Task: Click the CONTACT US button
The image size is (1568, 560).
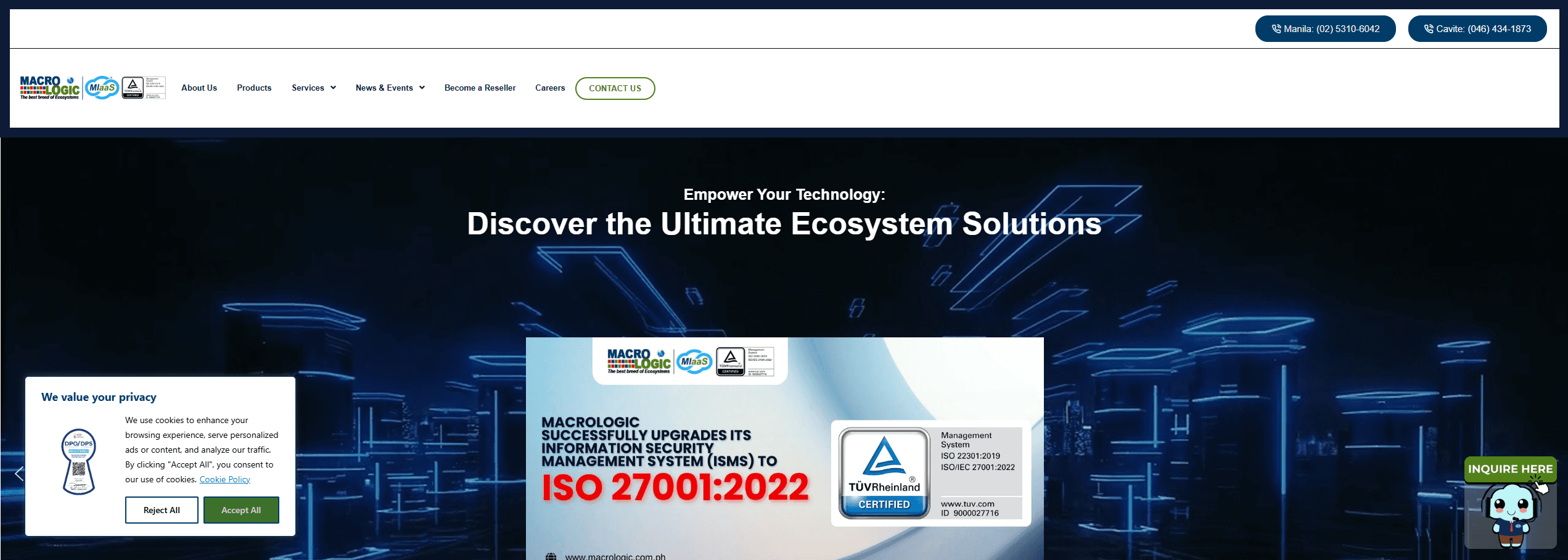Action: click(x=615, y=88)
